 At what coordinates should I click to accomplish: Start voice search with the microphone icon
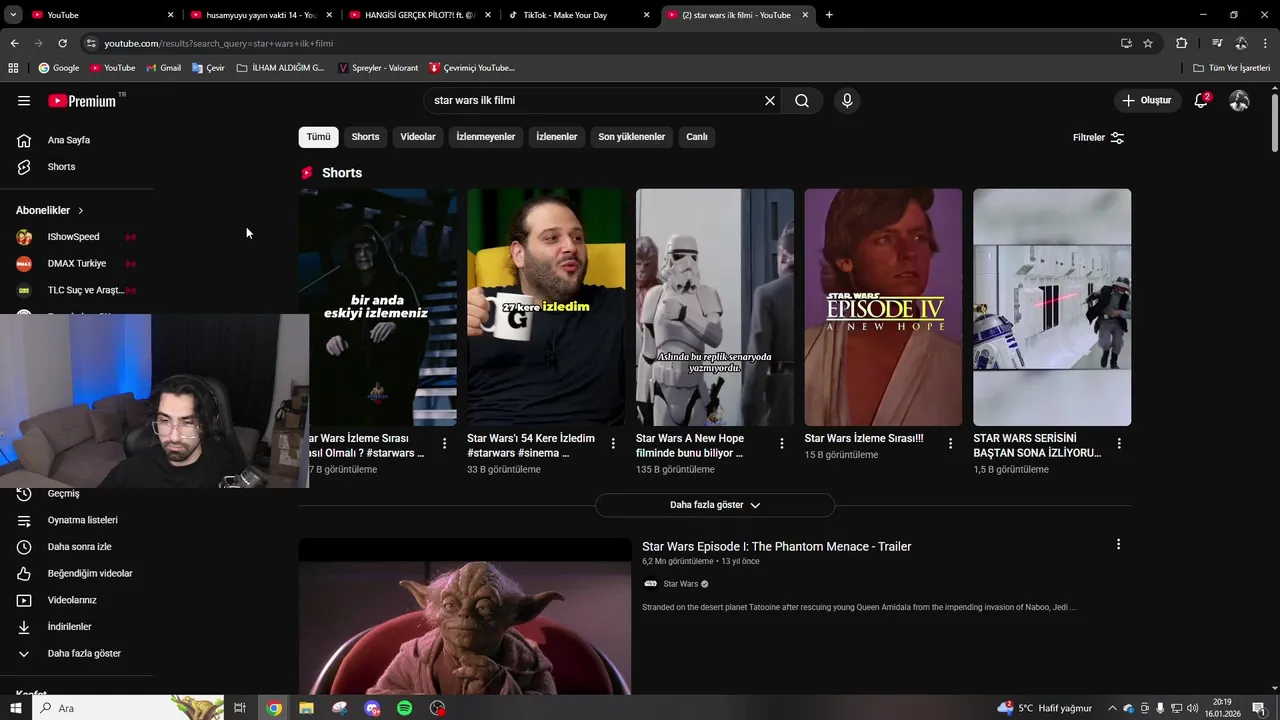pyautogui.click(x=847, y=100)
